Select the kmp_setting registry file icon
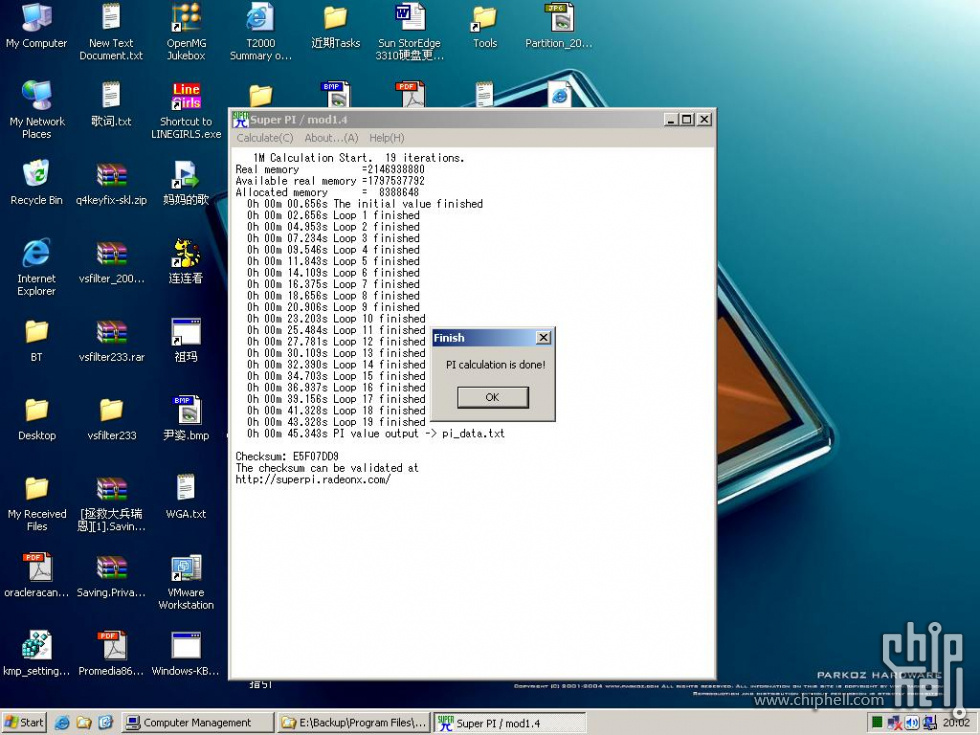The width and height of the screenshot is (980, 735). (36, 654)
